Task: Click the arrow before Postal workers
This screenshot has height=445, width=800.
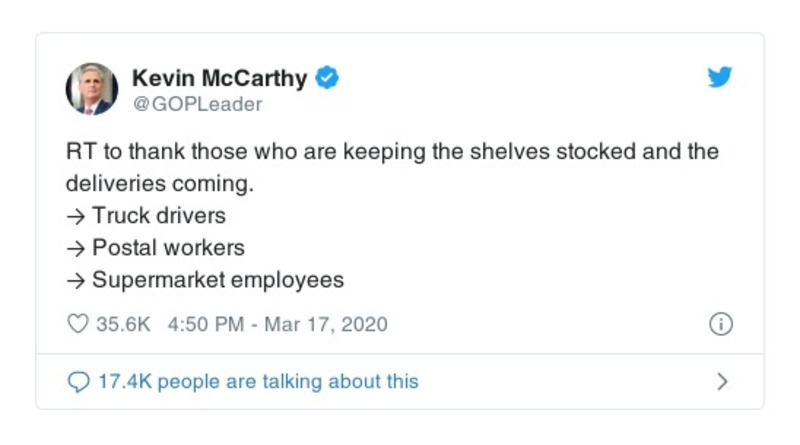Action: (75, 248)
